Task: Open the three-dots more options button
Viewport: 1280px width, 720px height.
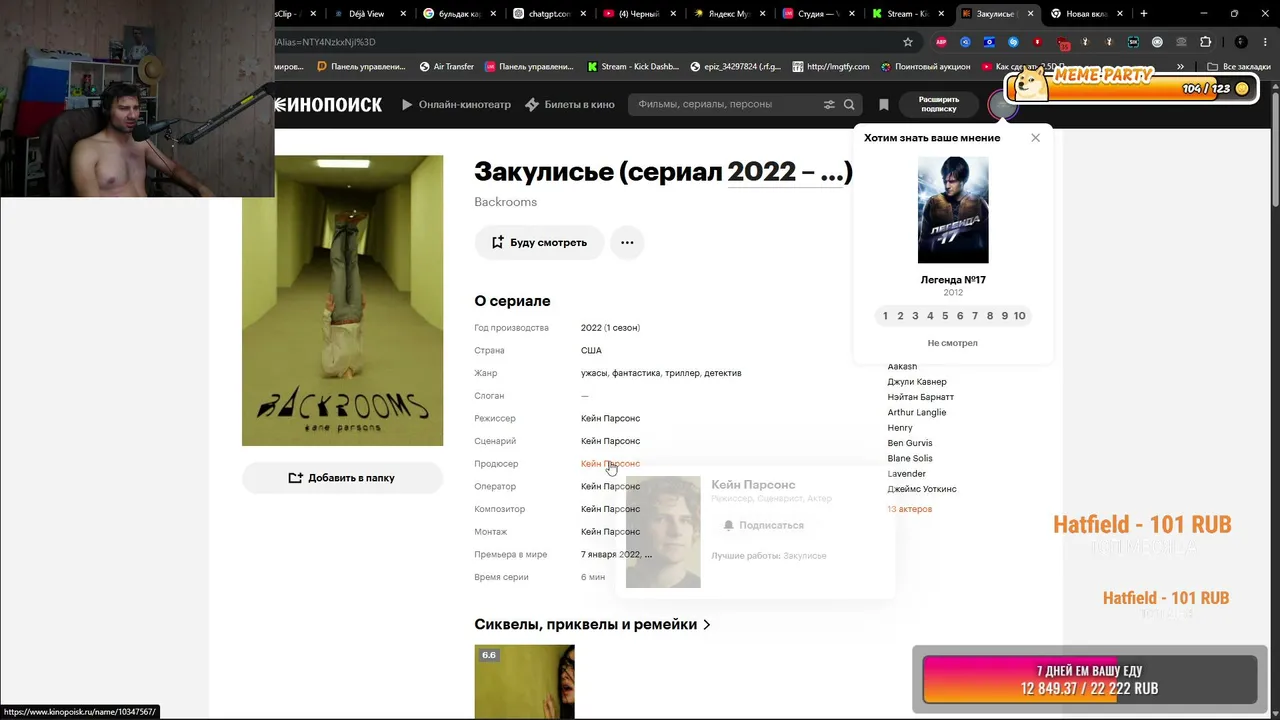Action: pos(627,242)
